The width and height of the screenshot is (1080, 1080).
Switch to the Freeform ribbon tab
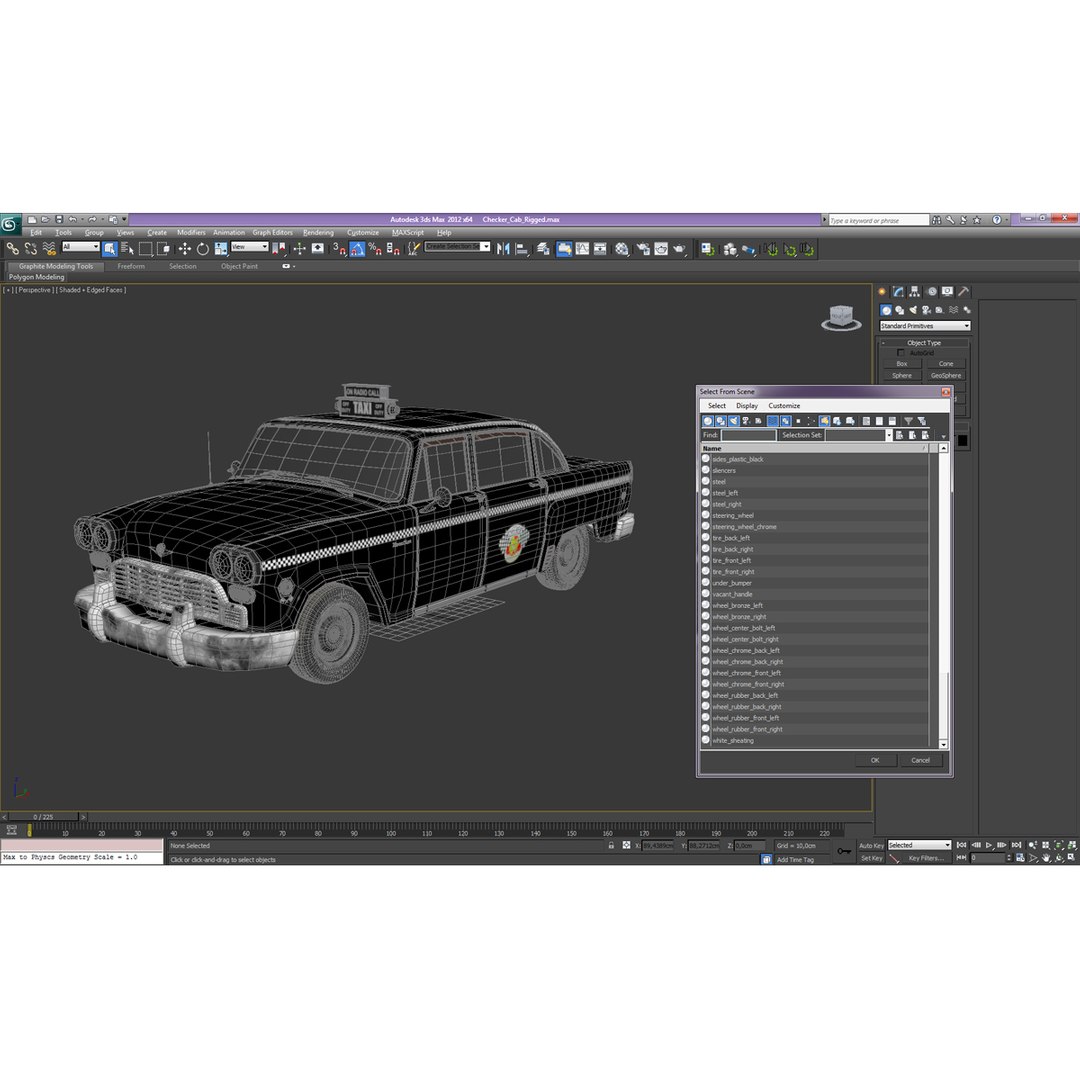(131, 267)
